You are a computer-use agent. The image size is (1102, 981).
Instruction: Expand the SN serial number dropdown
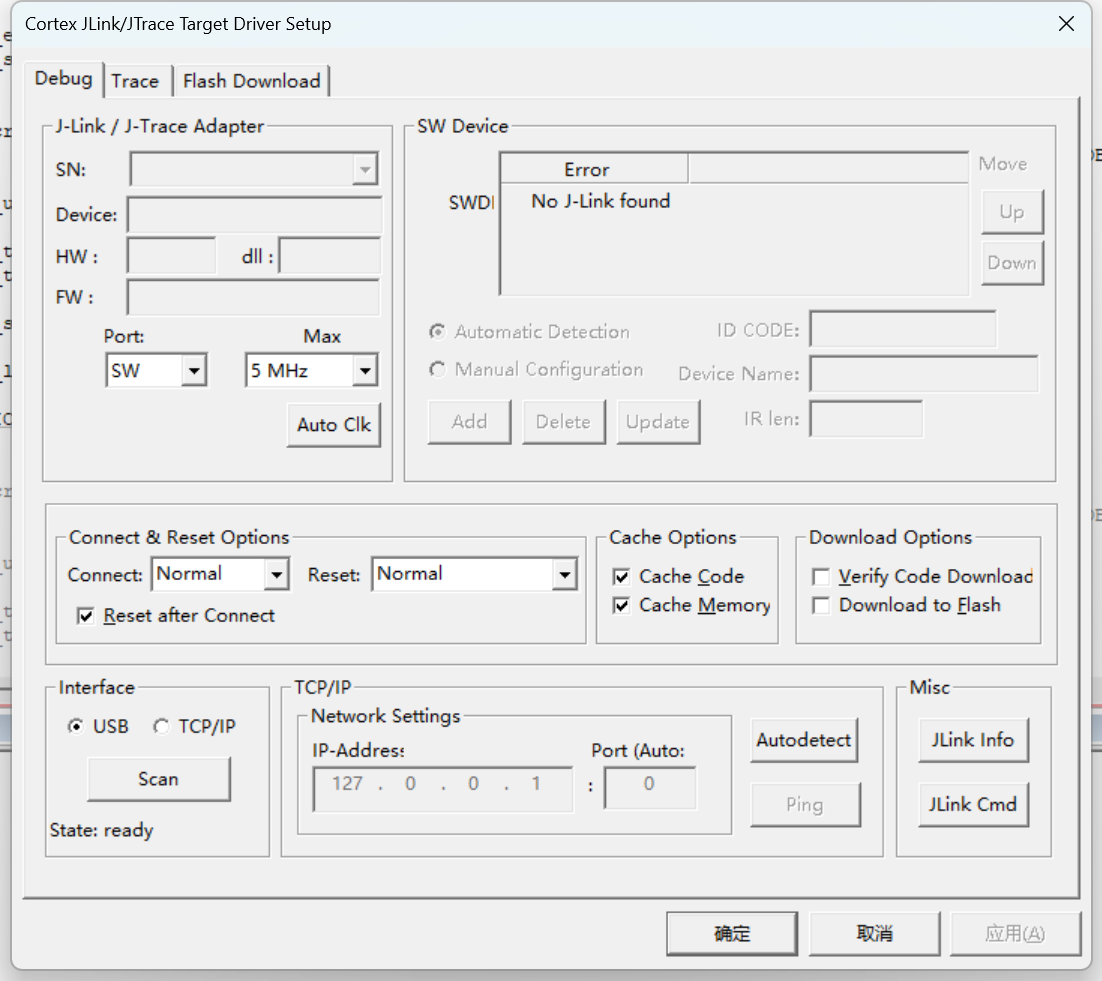coord(254,169)
